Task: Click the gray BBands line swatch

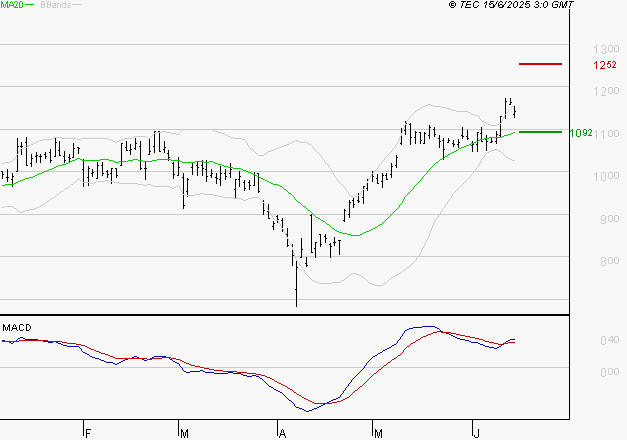Action: 77,6
